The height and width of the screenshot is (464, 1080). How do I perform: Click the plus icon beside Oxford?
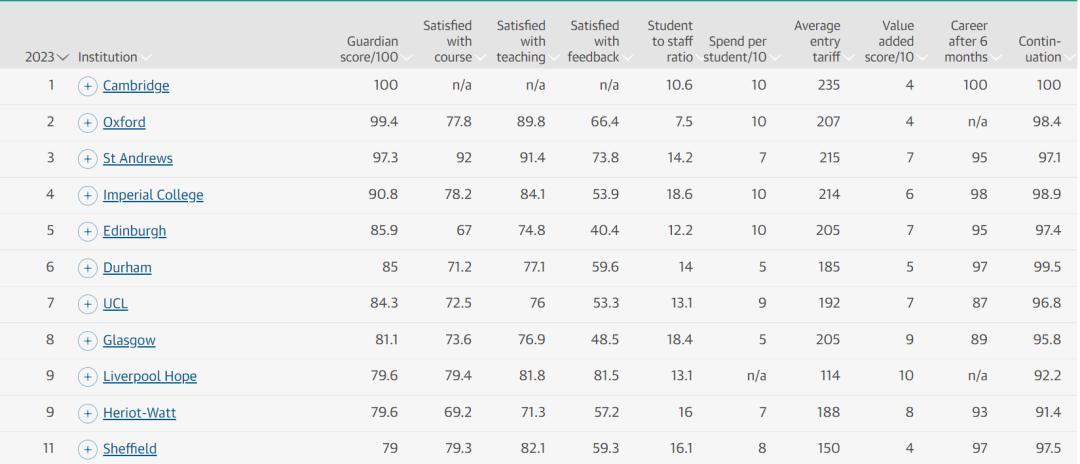[87, 122]
